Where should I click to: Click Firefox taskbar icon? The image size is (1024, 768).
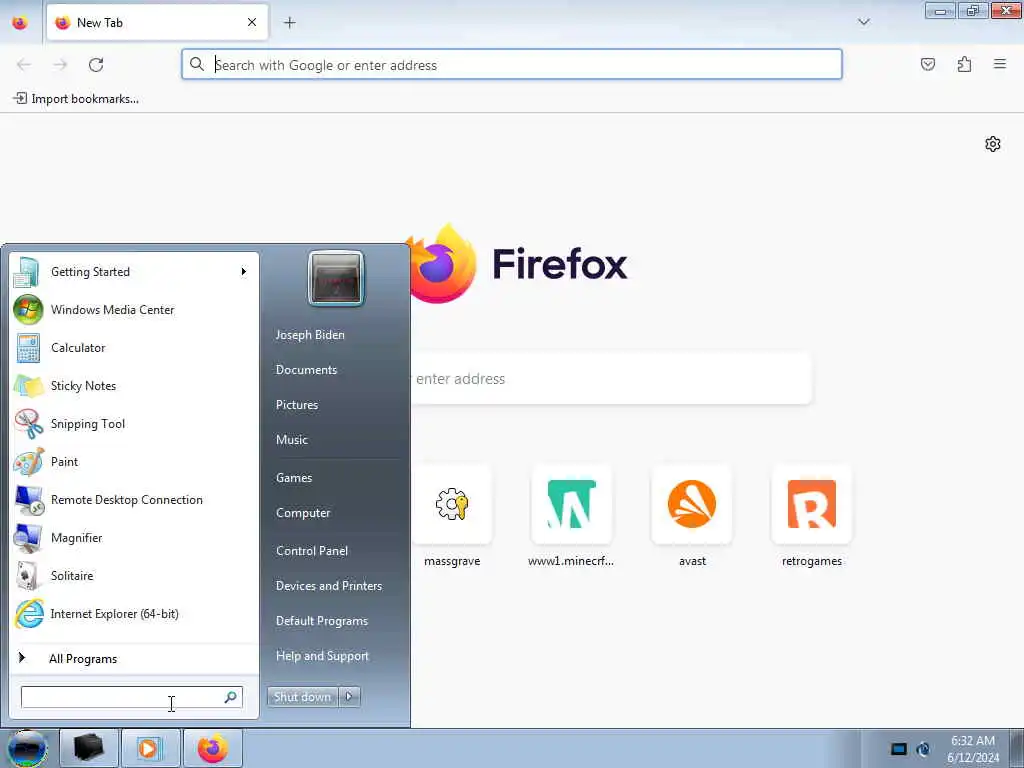[x=212, y=748]
